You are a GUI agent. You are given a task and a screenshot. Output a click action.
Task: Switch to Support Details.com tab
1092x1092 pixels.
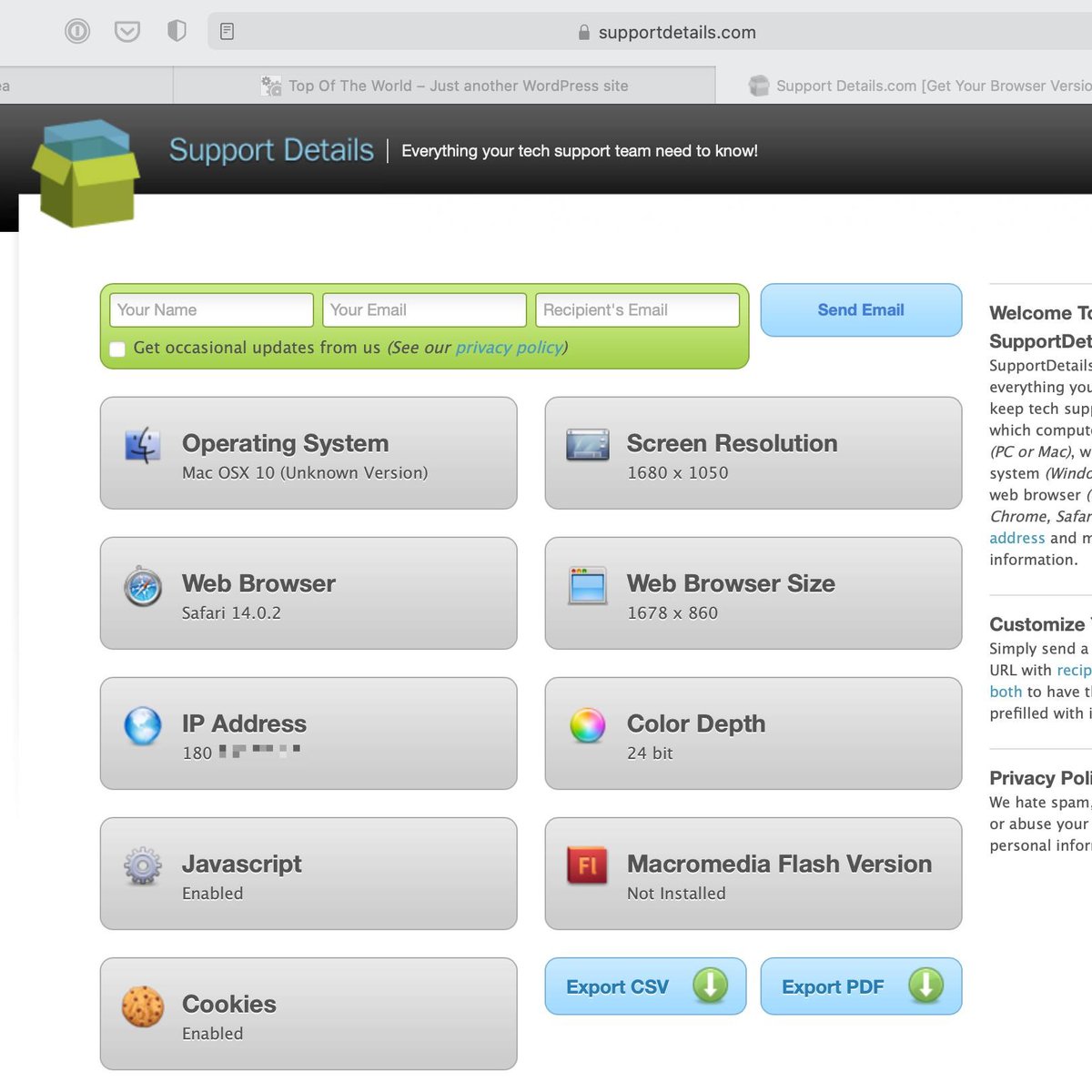click(905, 86)
